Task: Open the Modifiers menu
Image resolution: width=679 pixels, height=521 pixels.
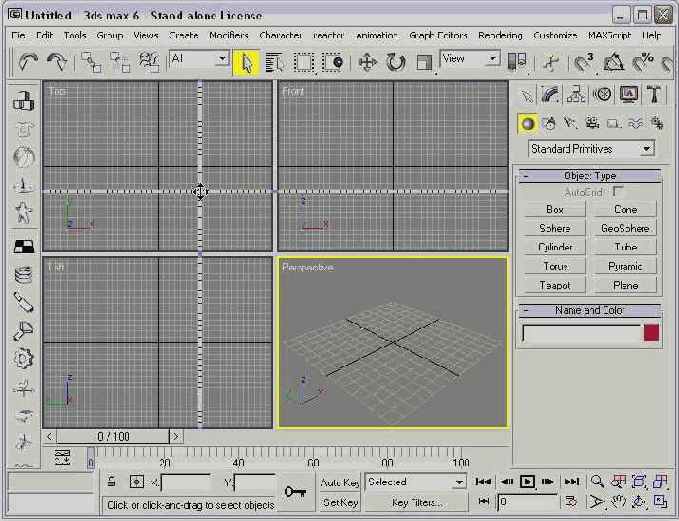Action: (229, 35)
